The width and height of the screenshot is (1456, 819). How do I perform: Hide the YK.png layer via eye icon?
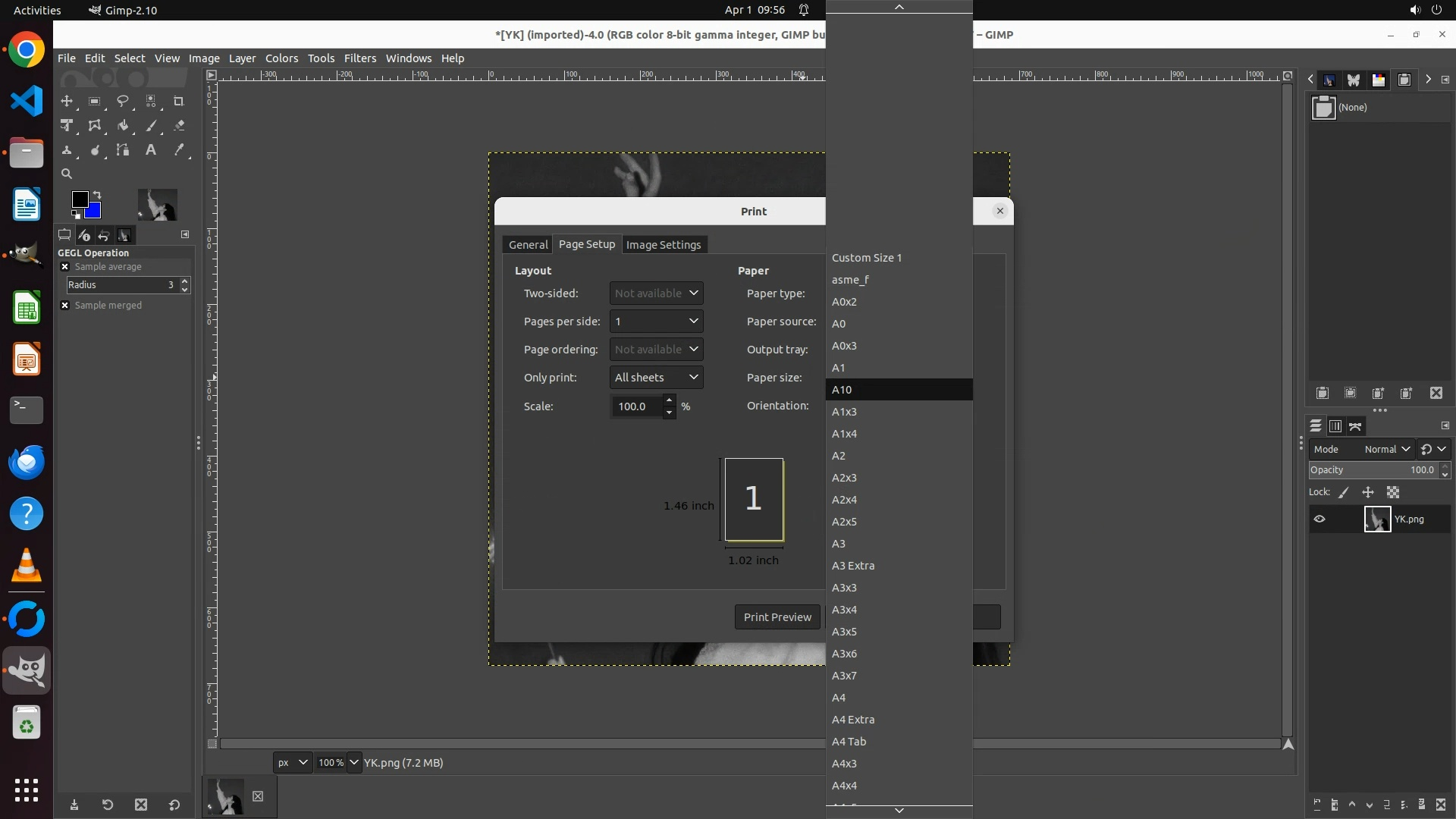click(x=1319, y=519)
